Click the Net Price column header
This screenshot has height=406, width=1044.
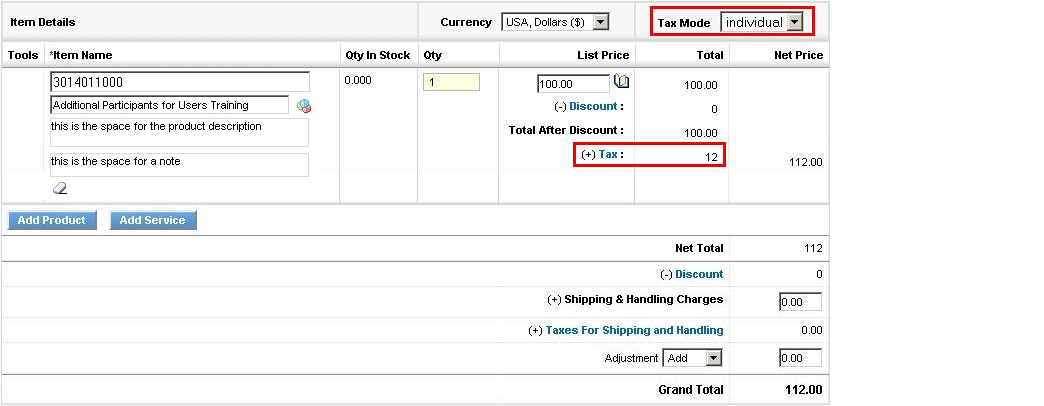(798, 55)
